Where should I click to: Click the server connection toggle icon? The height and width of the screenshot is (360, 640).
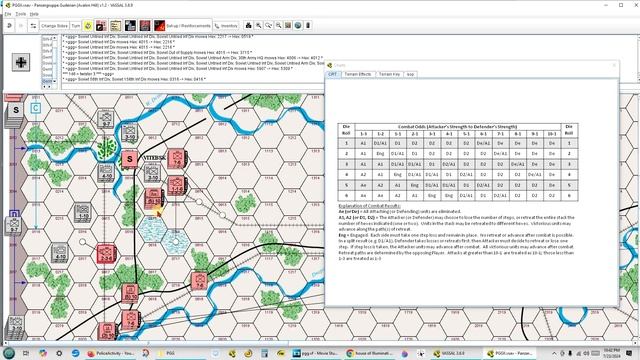[33, 26]
